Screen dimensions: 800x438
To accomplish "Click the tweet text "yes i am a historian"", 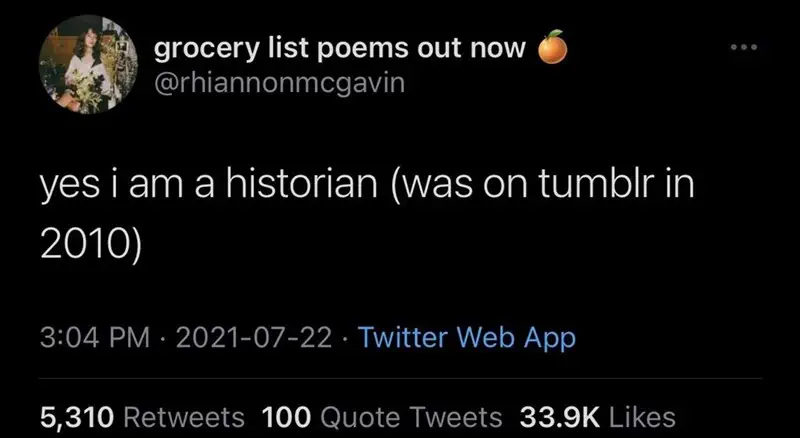I will 209,184.
